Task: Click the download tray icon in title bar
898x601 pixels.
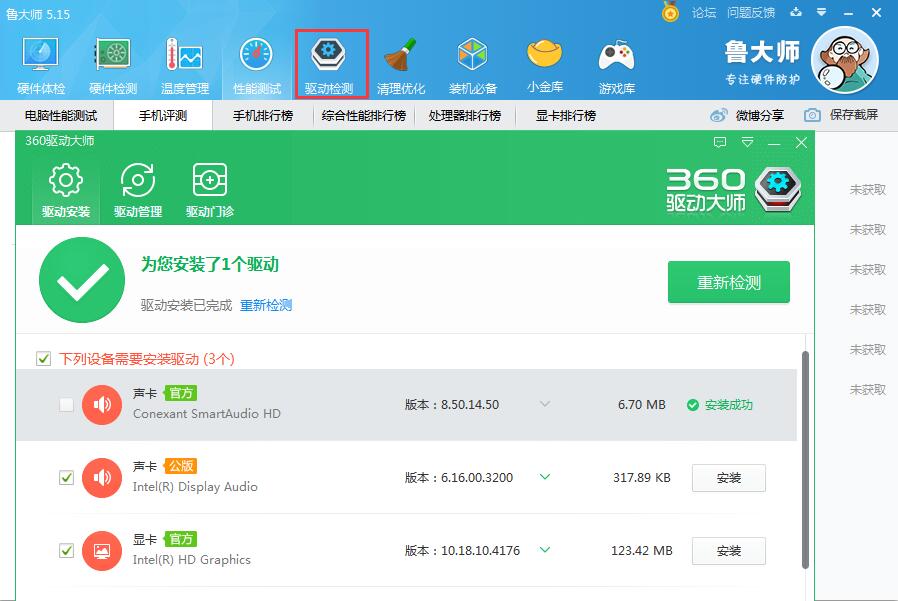Action: tap(796, 12)
